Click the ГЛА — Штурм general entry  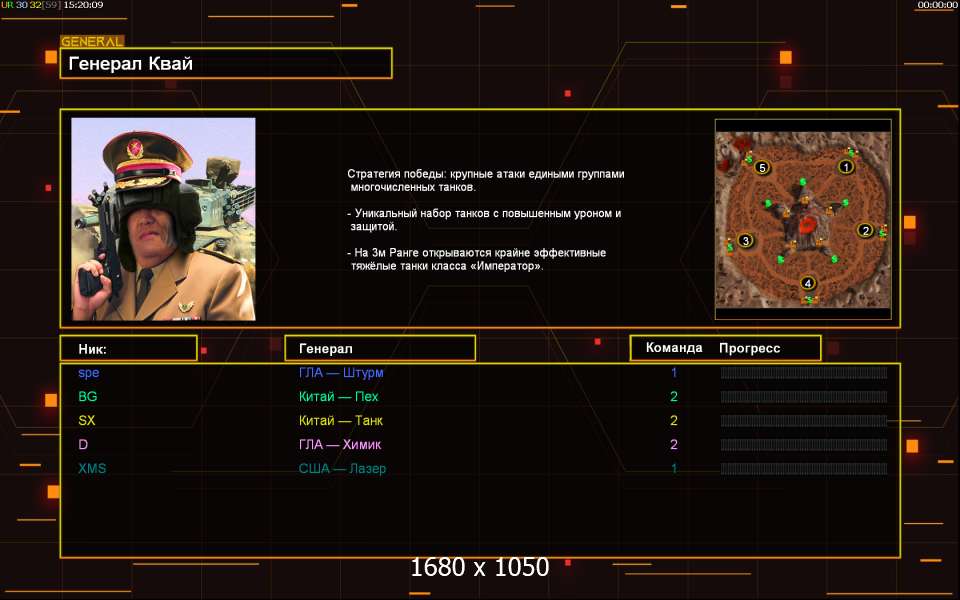pos(341,373)
